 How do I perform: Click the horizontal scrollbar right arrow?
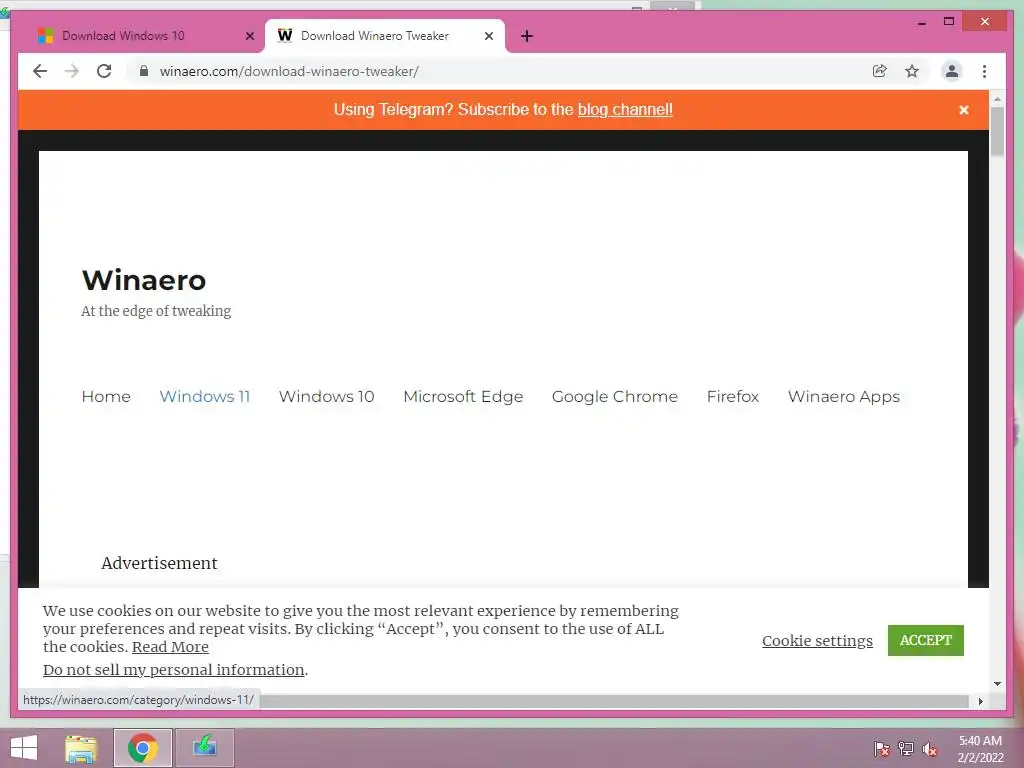click(x=980, y=701)
